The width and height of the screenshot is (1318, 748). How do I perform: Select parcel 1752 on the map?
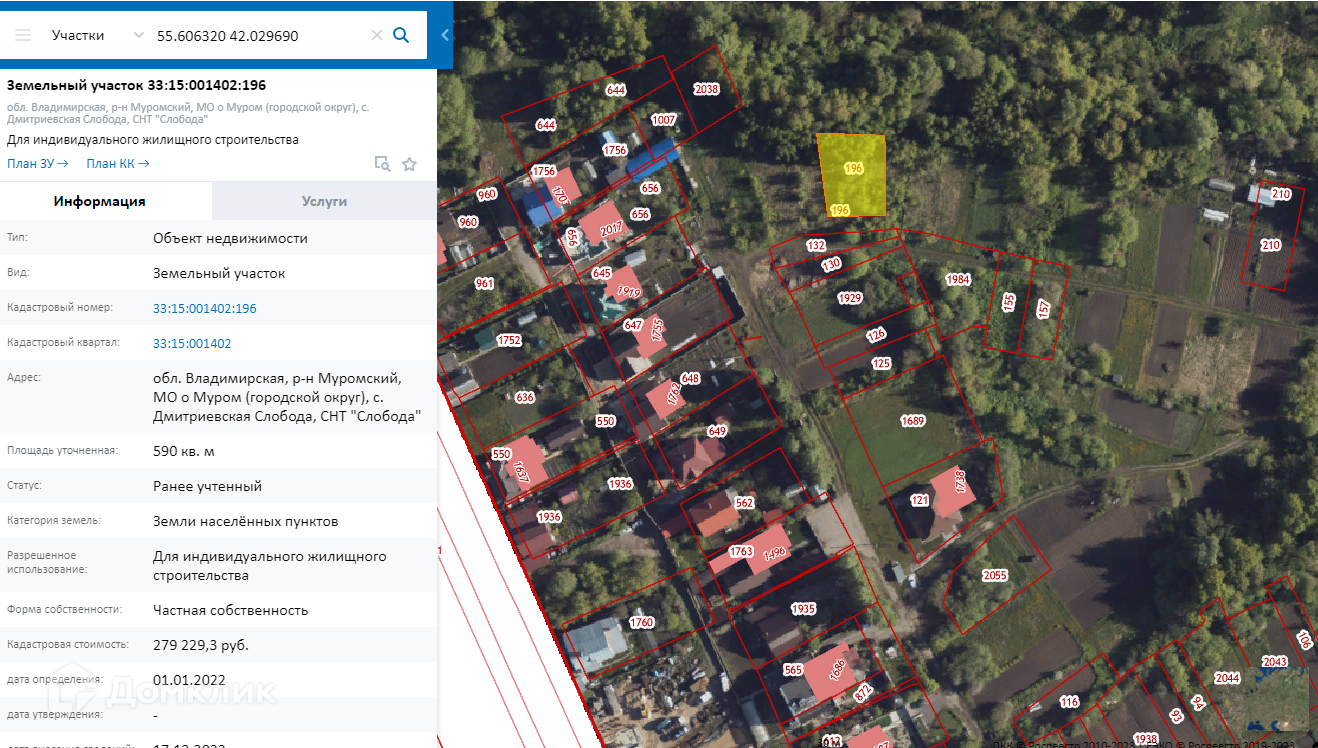pyautogui.click(x=509, y=340)
